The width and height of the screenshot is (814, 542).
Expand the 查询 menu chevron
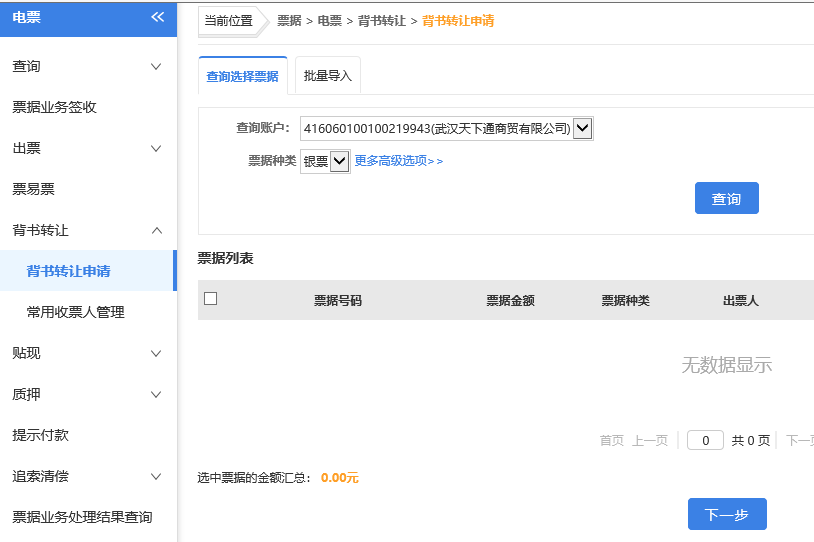[156, 66]
